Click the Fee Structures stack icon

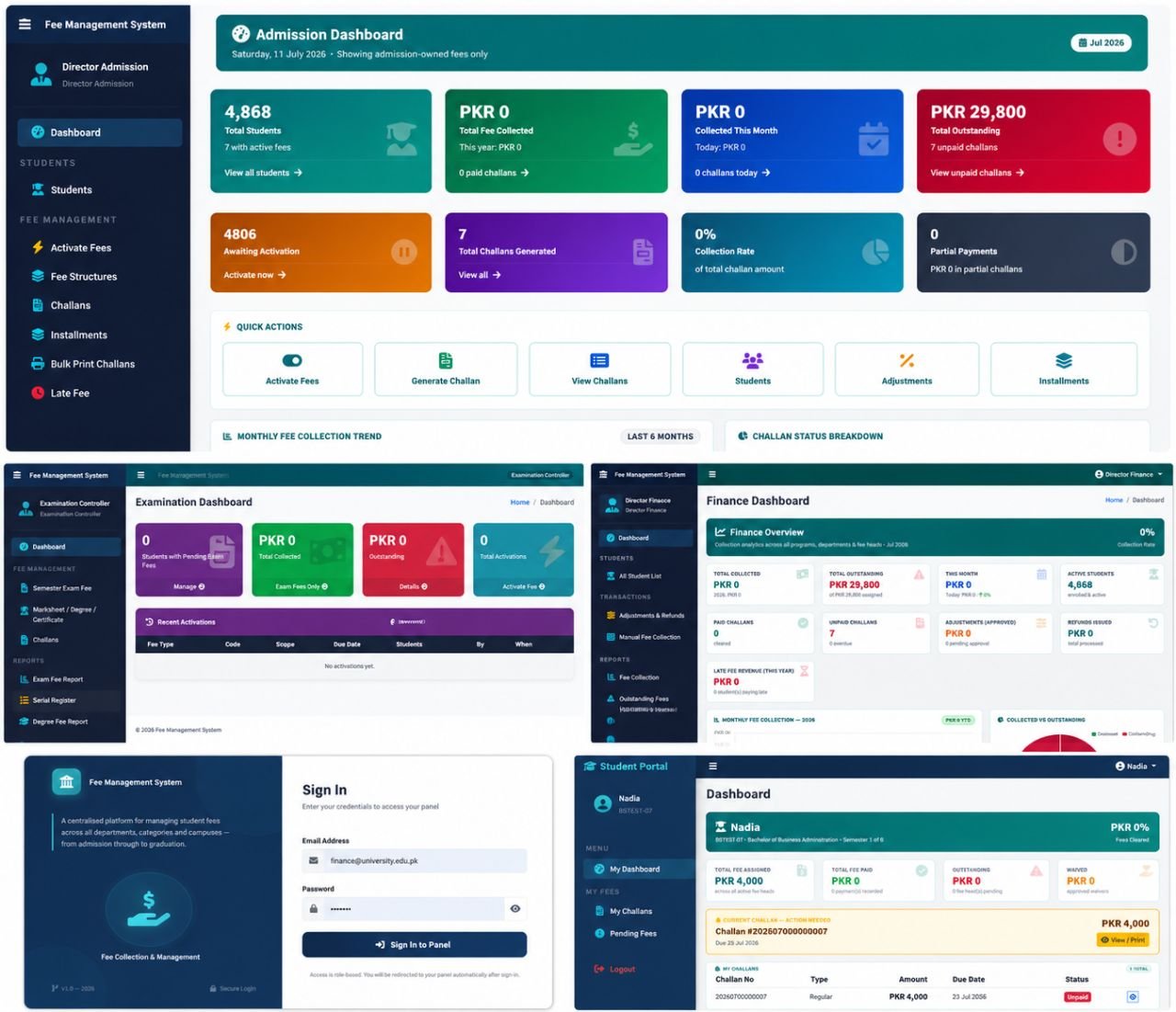pos(38,276)
